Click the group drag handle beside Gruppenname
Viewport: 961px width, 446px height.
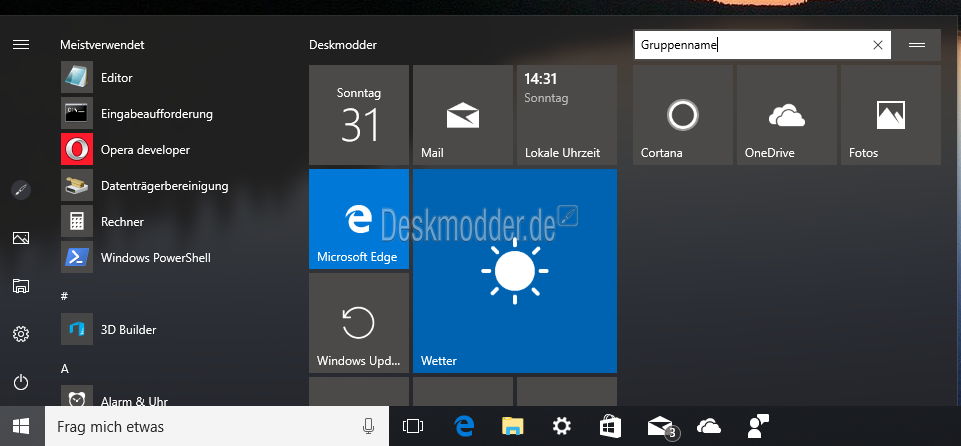(917, 45)
